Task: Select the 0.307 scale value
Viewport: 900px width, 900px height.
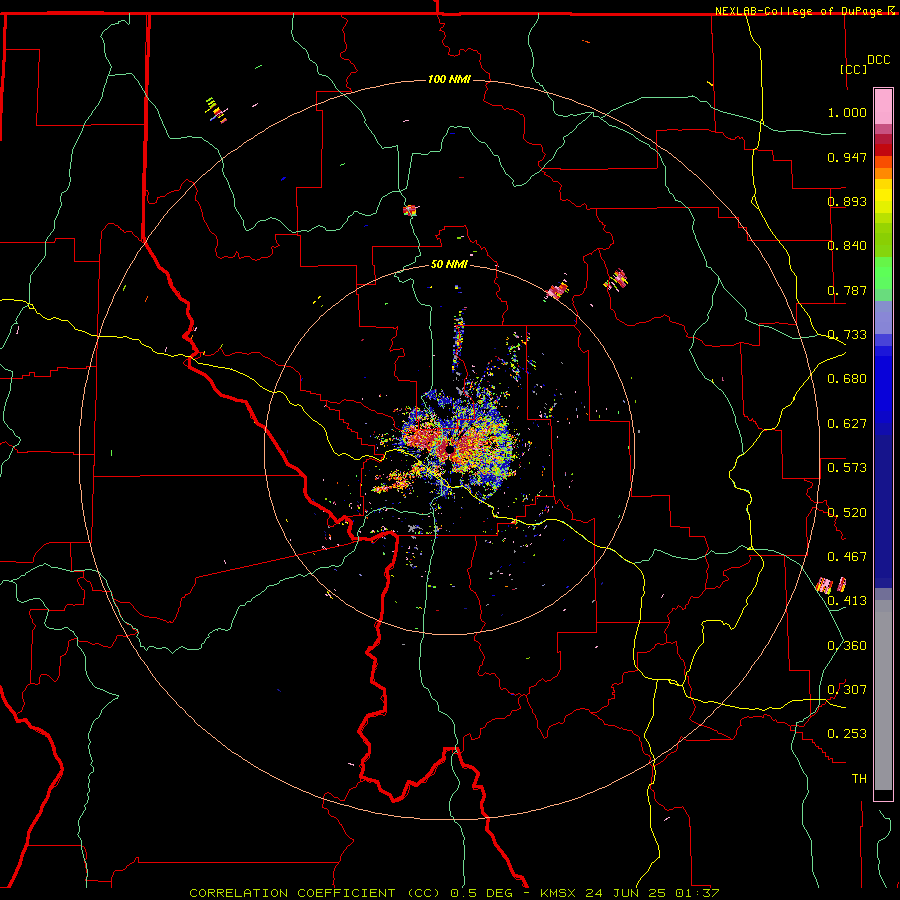Action: (847, 690)
